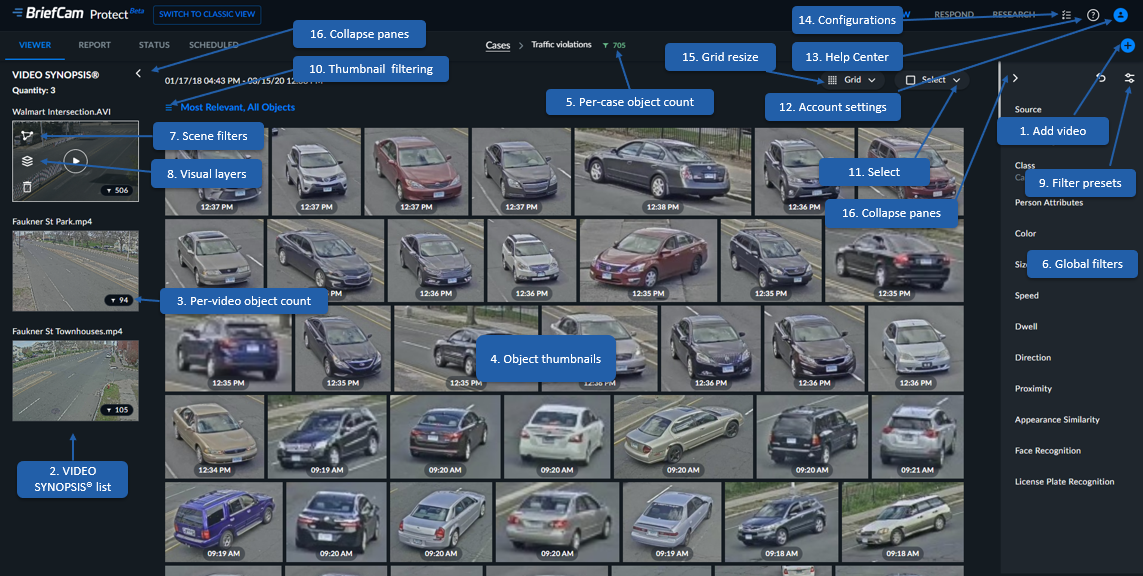This screenshot has height=576, width=1143.
Task: Click the VIDEO SYNOPSIS® panel heading
Action: click(55, 74)
